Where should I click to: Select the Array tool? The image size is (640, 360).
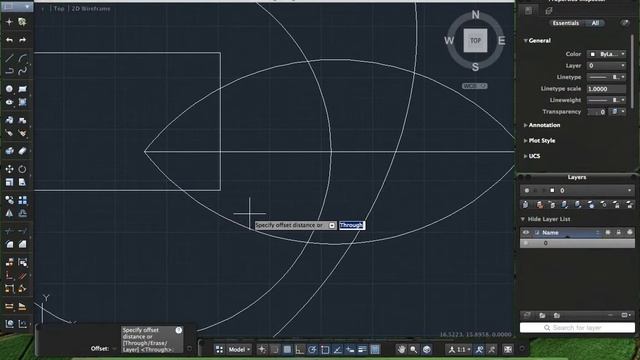click(22, 200)
